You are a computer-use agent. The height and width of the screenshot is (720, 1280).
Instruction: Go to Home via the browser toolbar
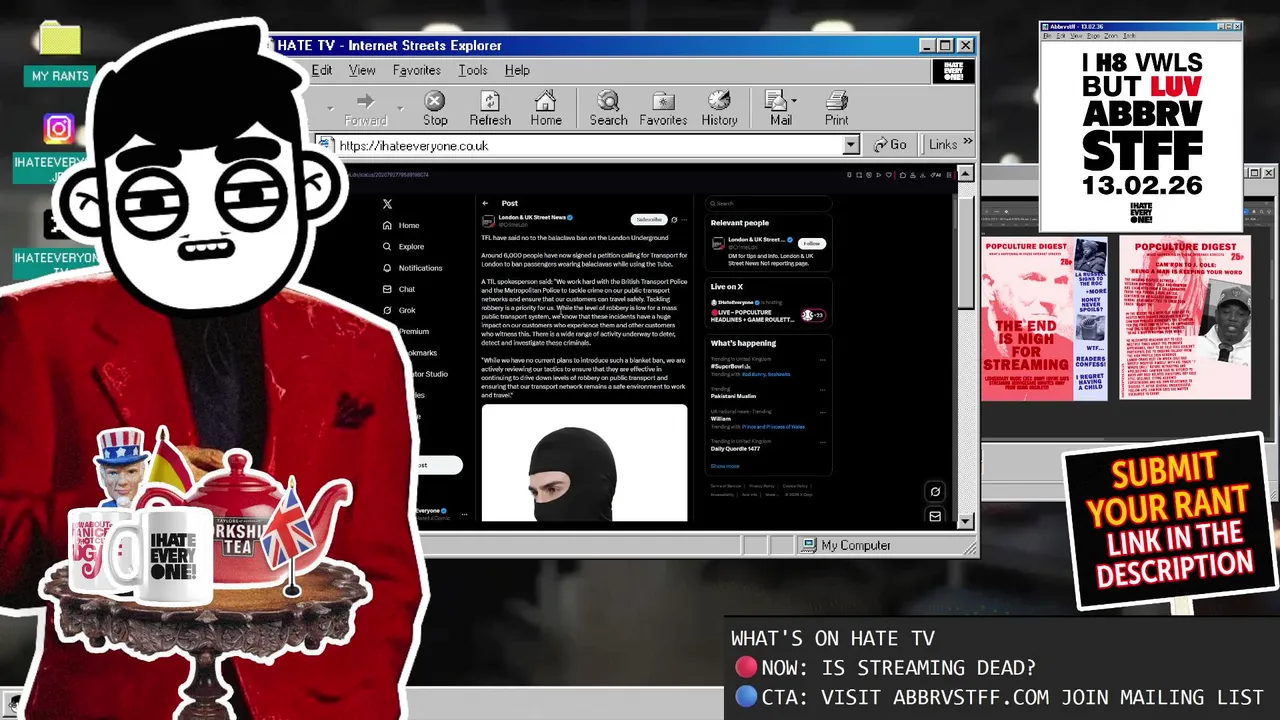pos(546,108)
